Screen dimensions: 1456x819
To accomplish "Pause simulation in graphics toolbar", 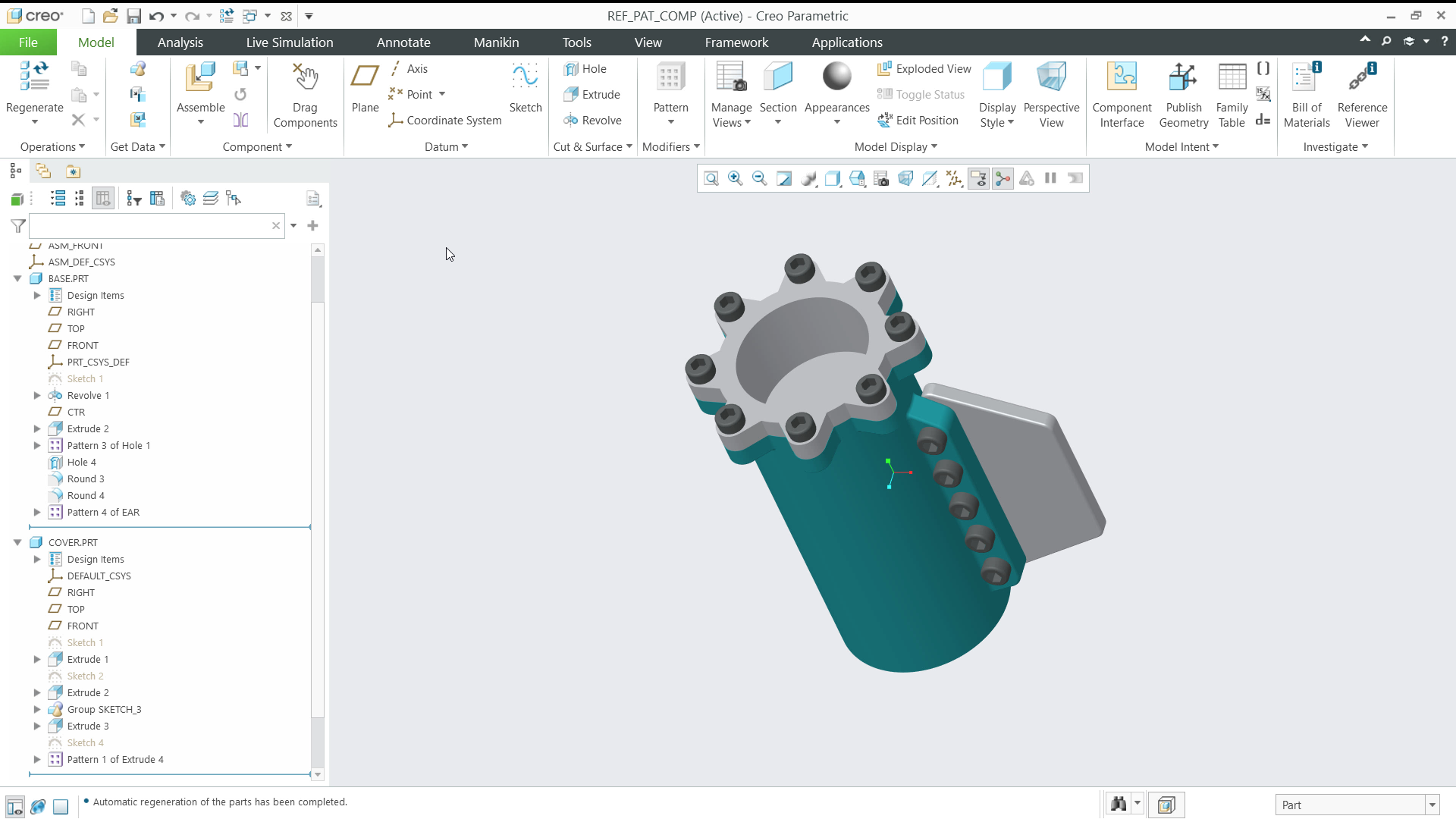I will (x=1050, y=178).
